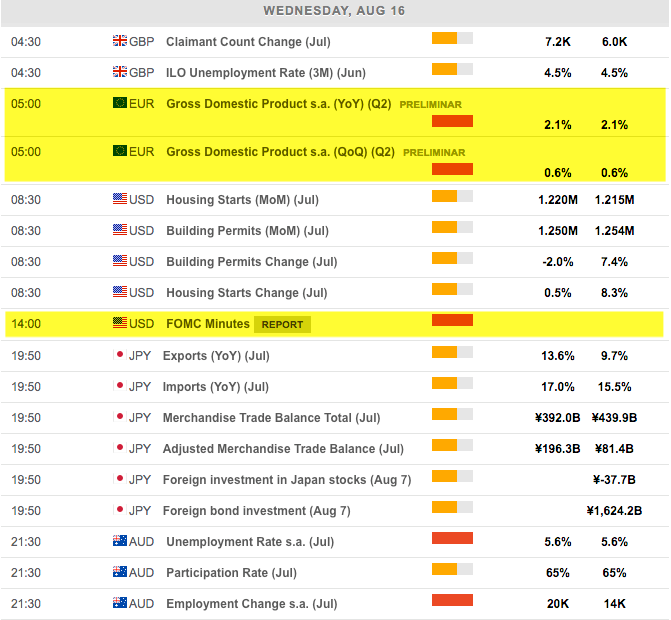Viewport: 671px width, 620px height.
Task: Click the Japan flag in Exports (YoY) row
Action: click(120, 355)
